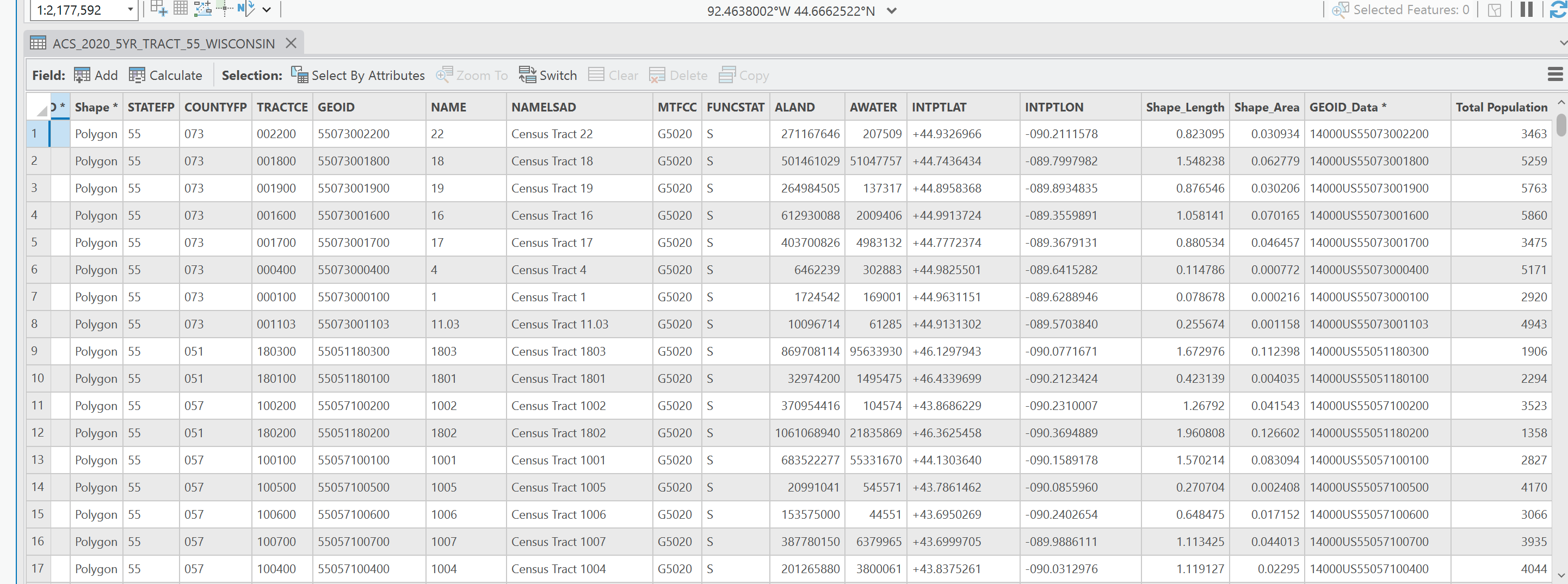1568x584 pixels.
Task: Toggle the north correction icon
Action: pos(246,9)
